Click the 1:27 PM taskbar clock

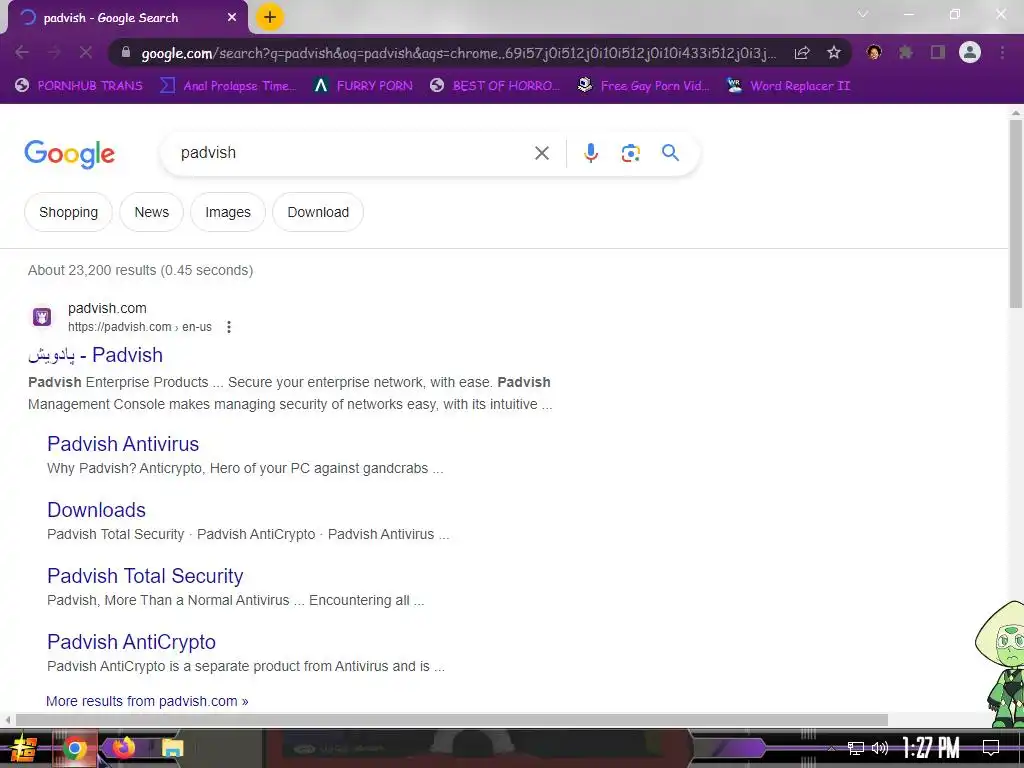(931, 748)
